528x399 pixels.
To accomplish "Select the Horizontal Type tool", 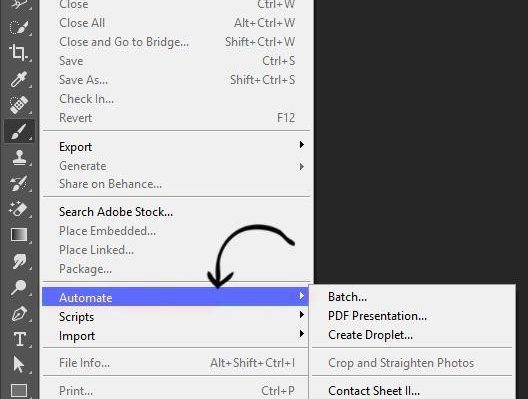I will coord(20,339).
